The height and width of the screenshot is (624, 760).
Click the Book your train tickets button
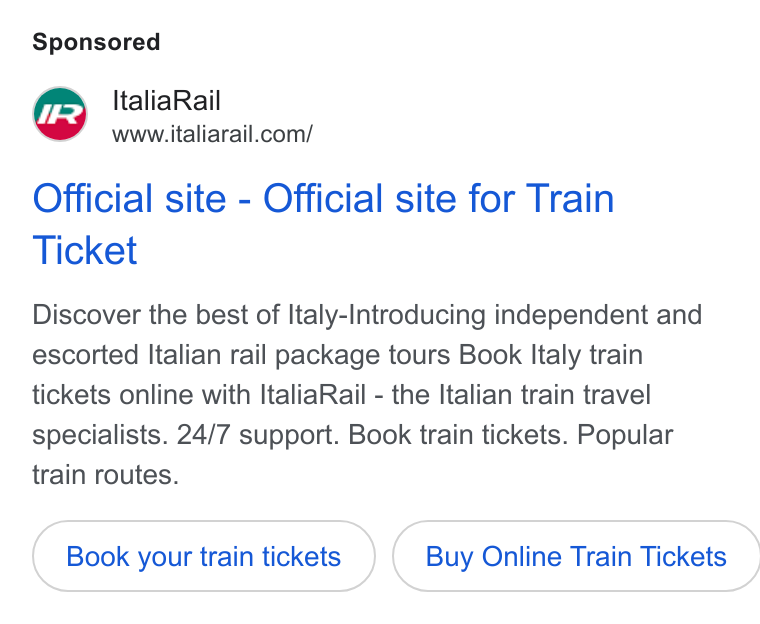coord(204,556)
